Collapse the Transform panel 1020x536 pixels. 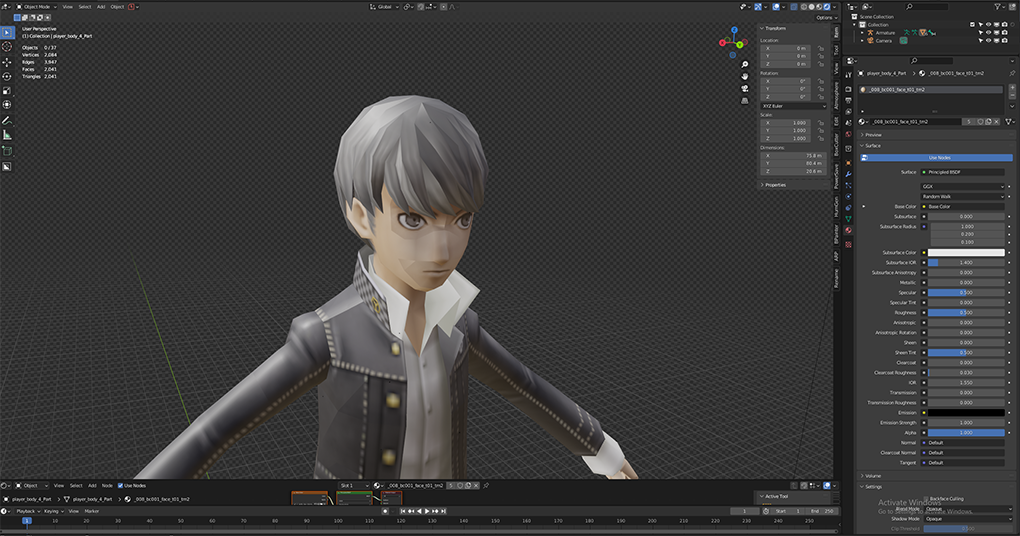(773, 28)
